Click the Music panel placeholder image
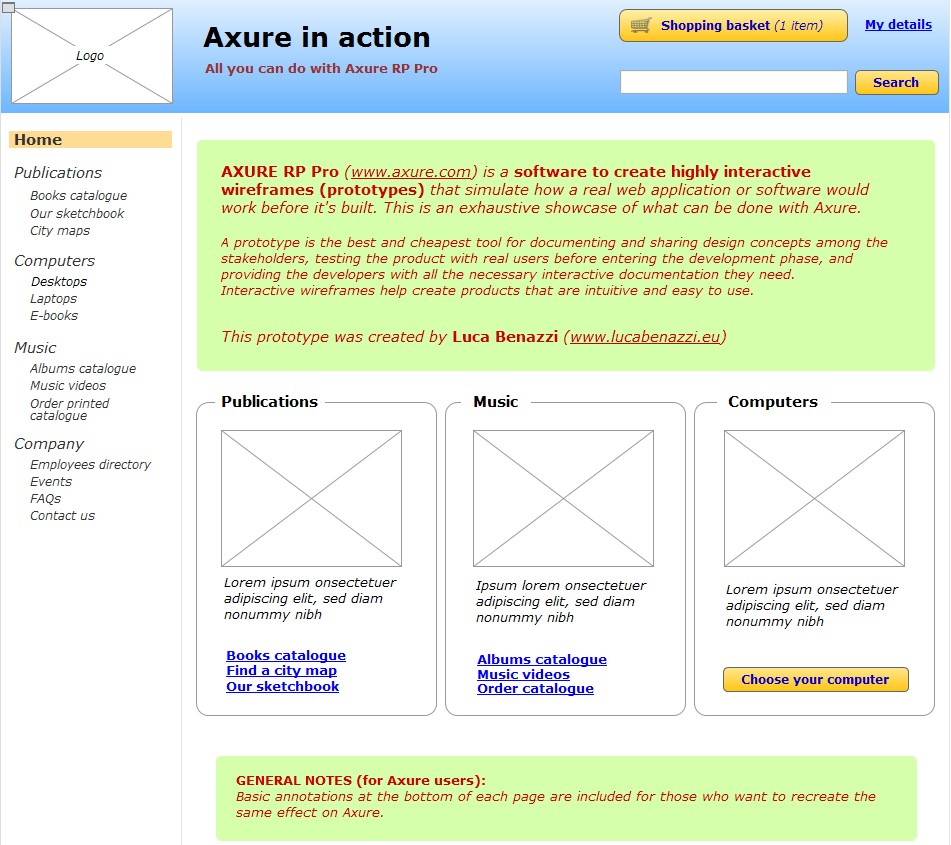This screenshot has width=951, height=845. tap(563, 499)
